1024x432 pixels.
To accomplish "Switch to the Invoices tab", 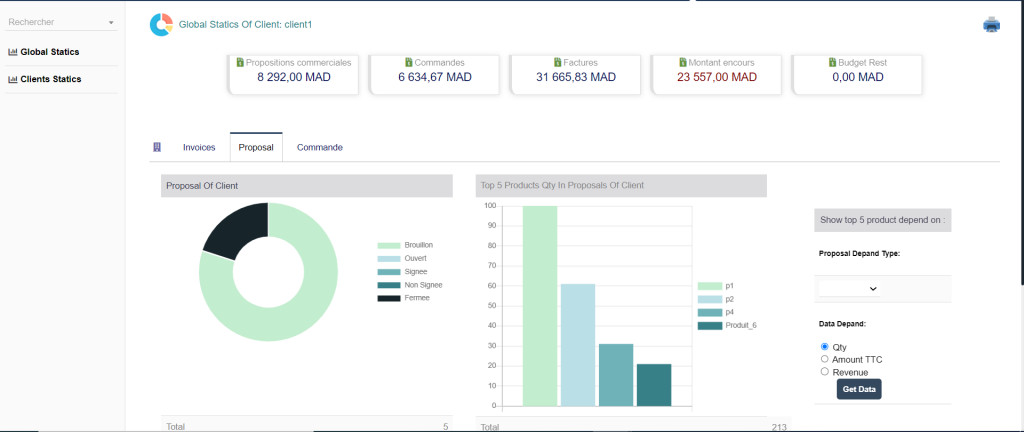I will [x=199, y=147].
